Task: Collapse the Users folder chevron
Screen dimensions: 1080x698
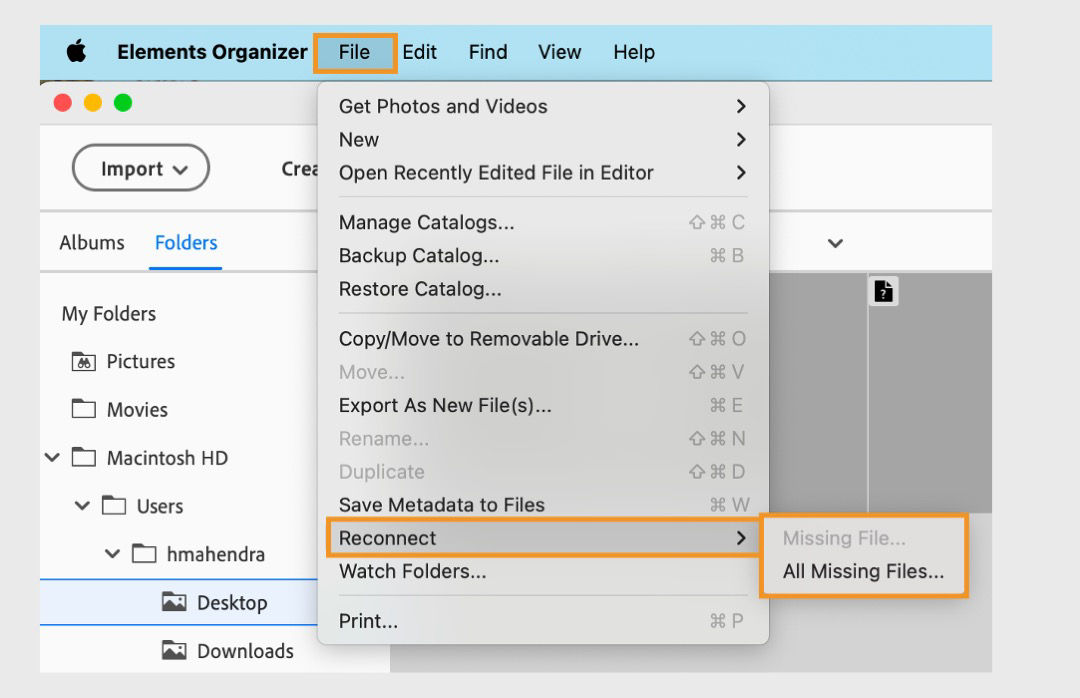Action: pos(82,506)
